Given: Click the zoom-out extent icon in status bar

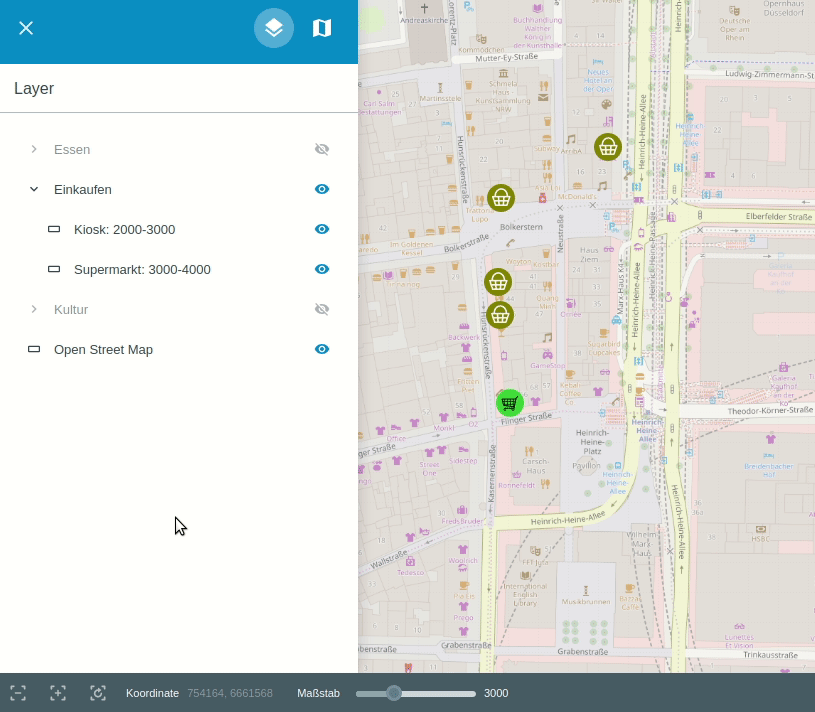Looking at the screenshot, I should coord(18,693).
